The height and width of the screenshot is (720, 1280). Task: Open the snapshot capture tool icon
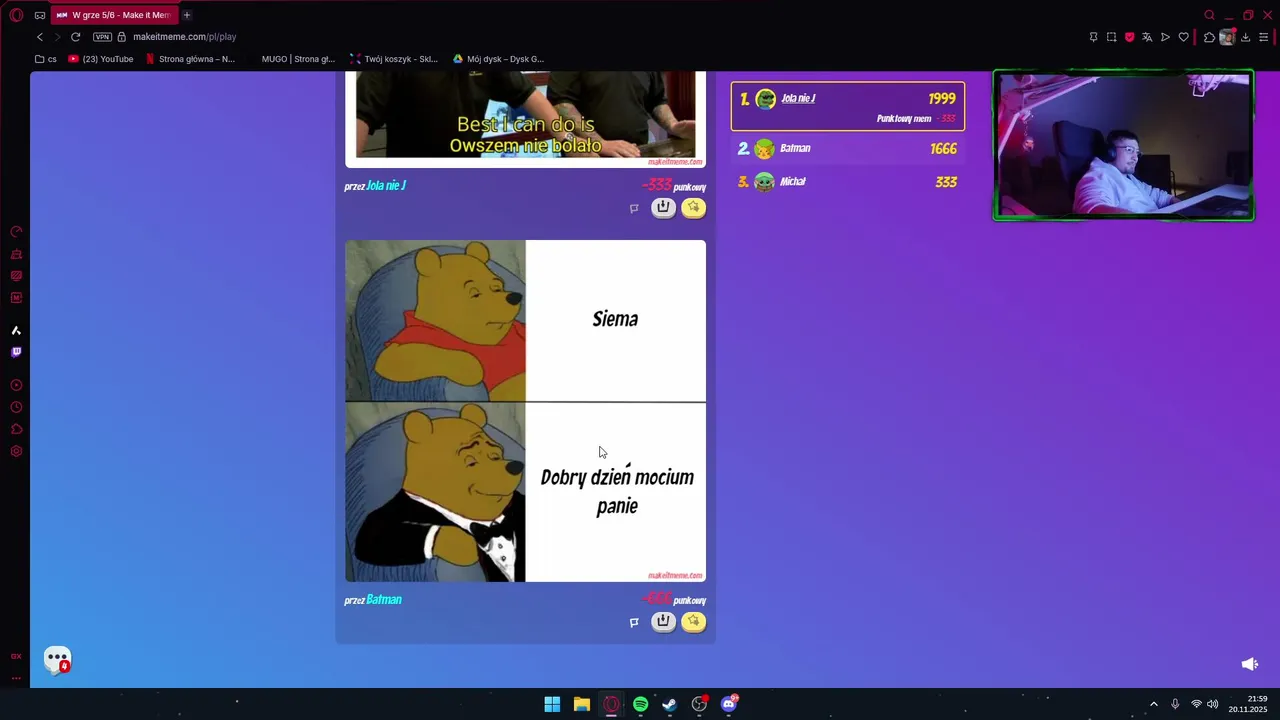click(1111, 37)
